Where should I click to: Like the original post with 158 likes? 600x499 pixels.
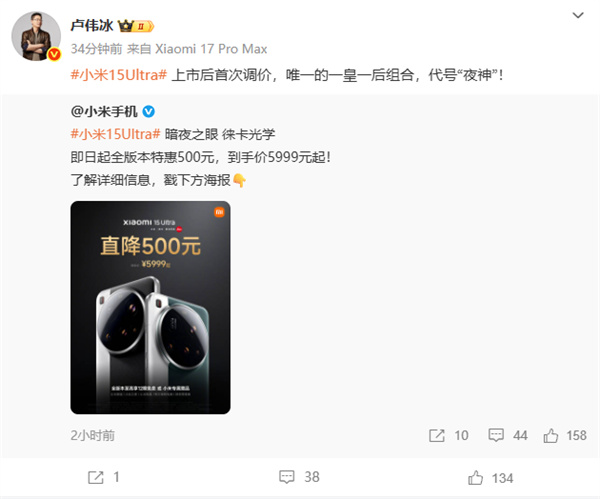[x=565, y=435]
